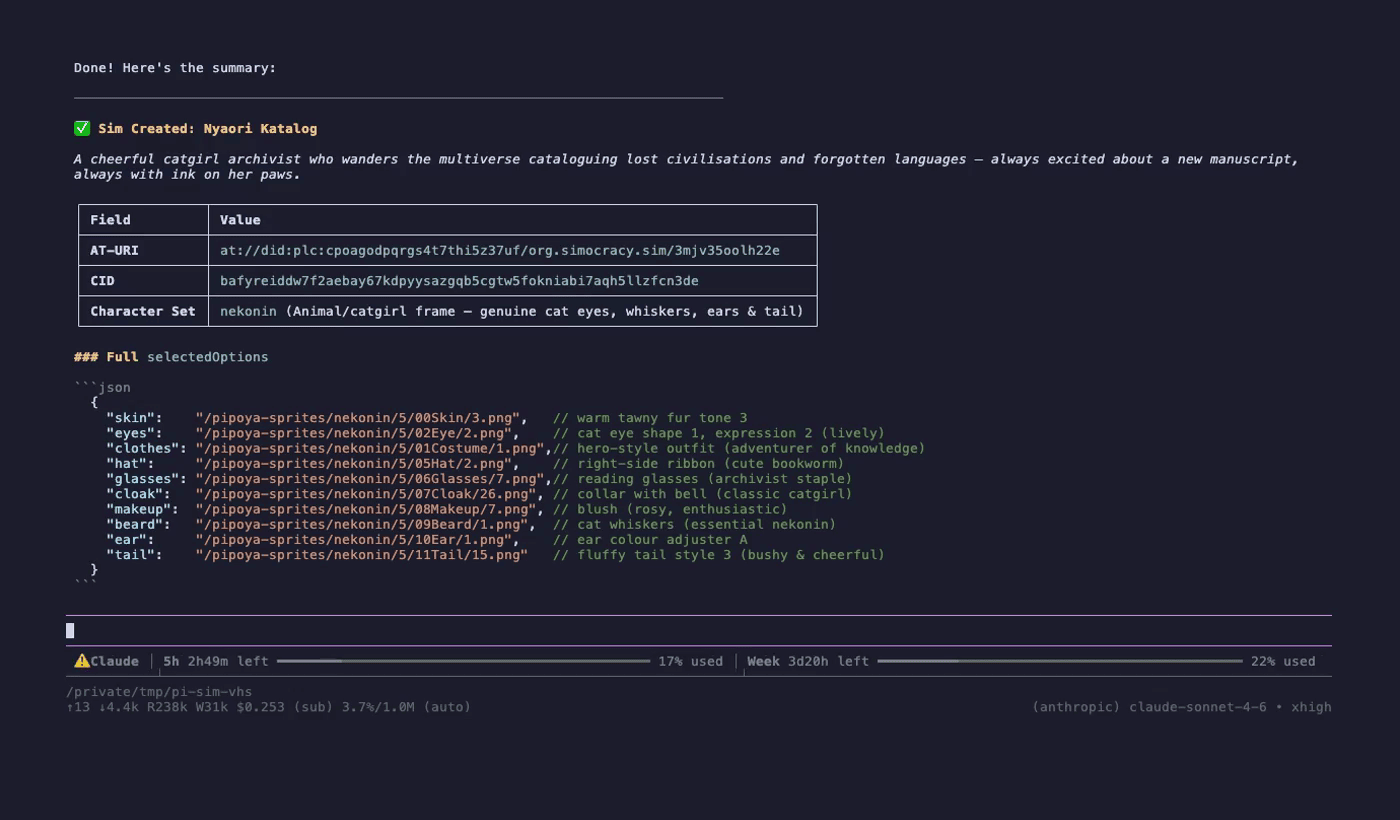Click the '17% used' status text
1400x820 pixels.
click(690, 661)
